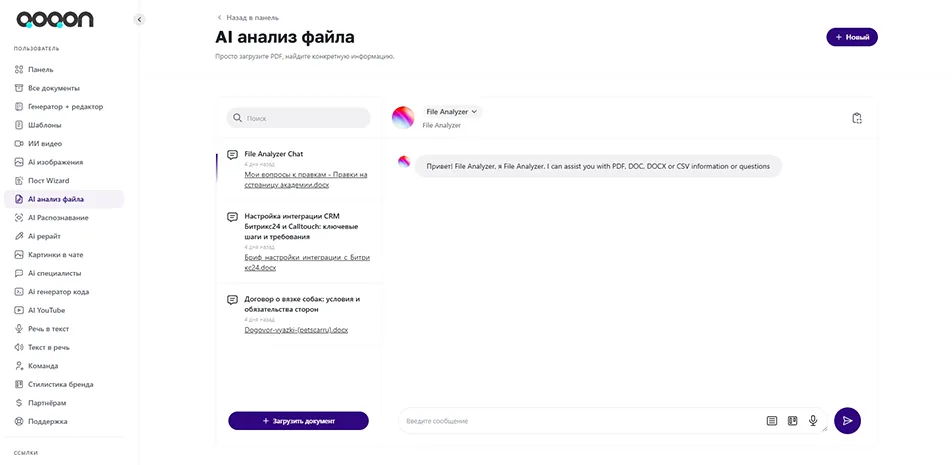Click the send message button
Viewport: 952px width, 465px height.
point(847,421)
